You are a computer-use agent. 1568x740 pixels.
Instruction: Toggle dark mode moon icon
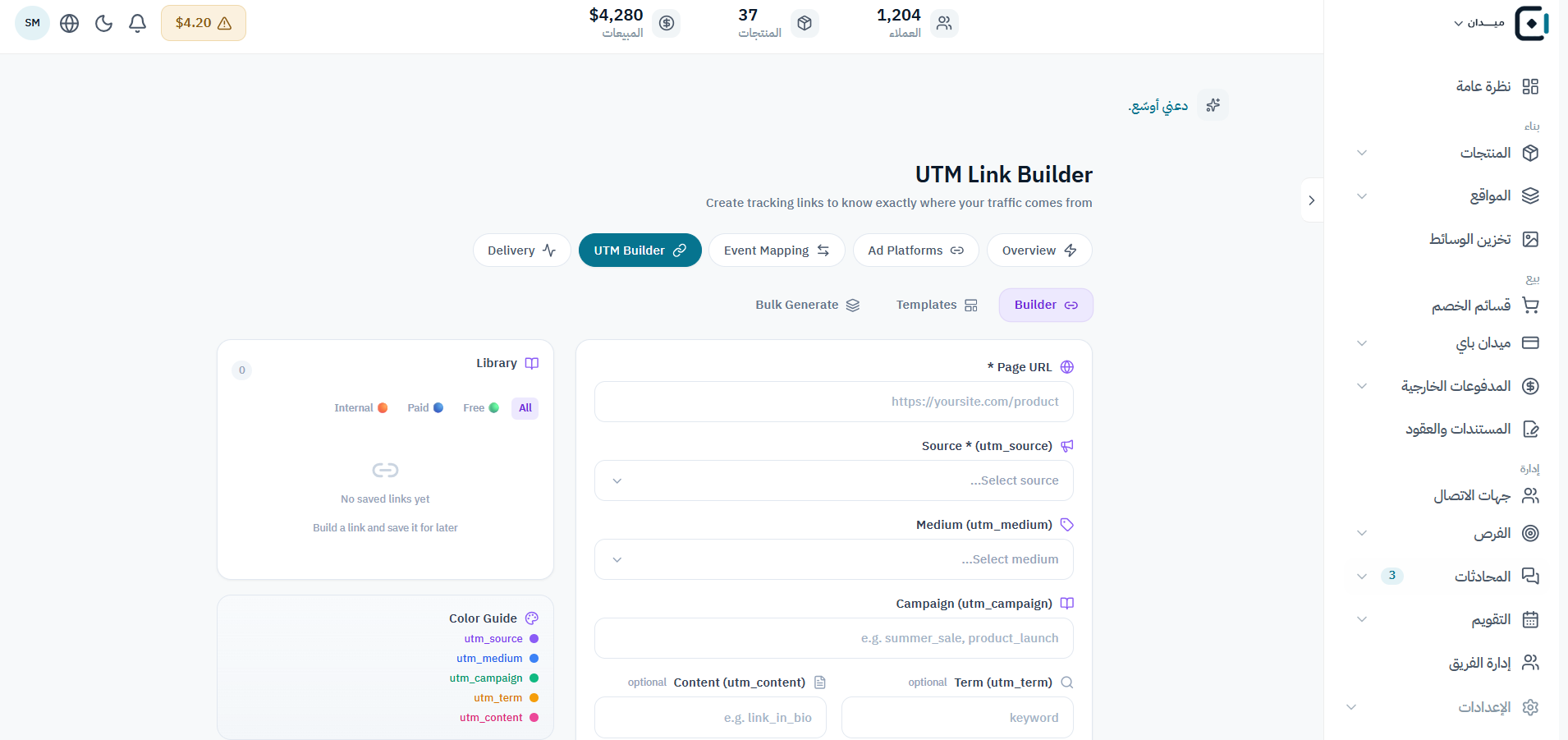103,23
